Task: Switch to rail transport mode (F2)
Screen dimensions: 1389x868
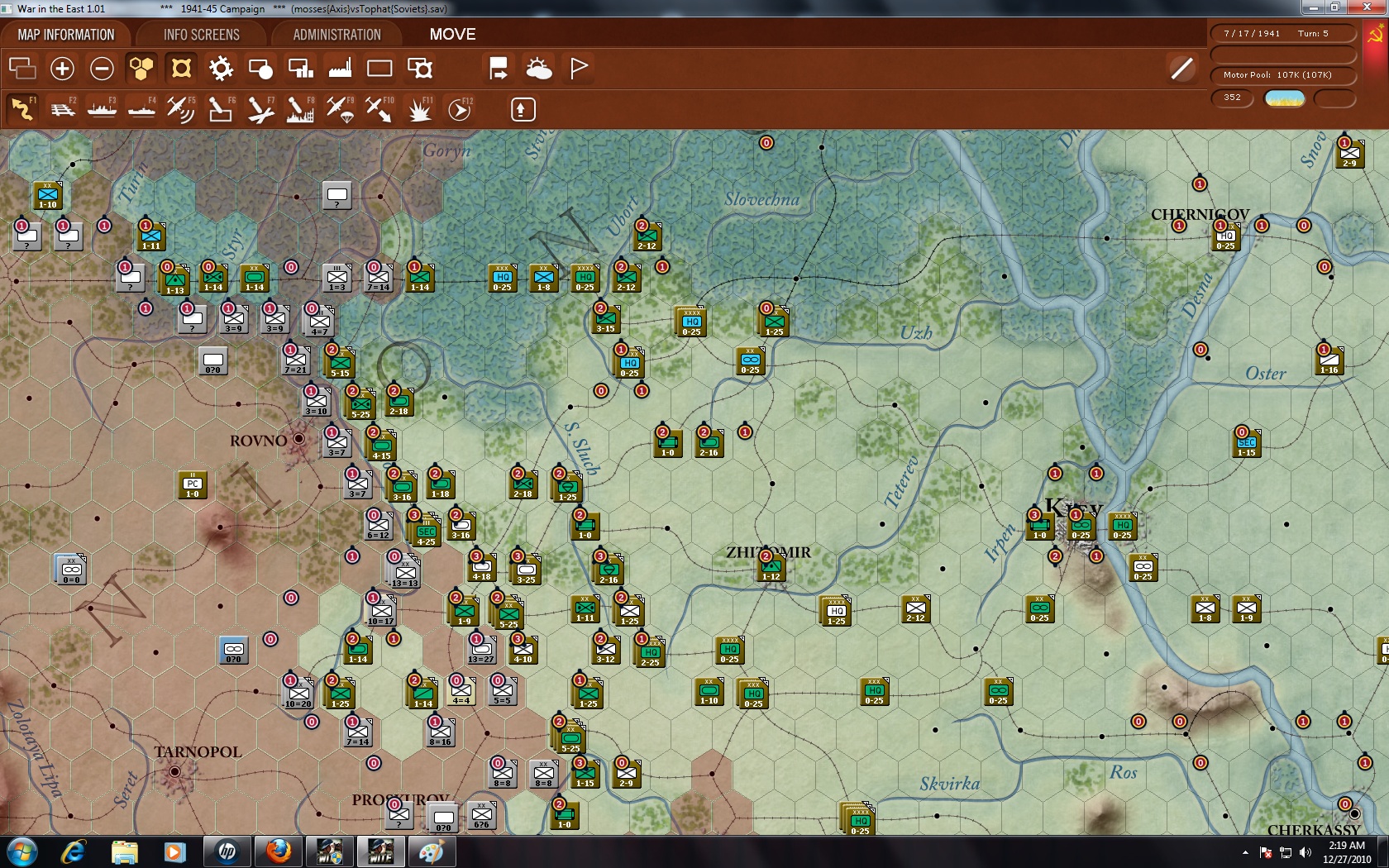Action: 63,108
